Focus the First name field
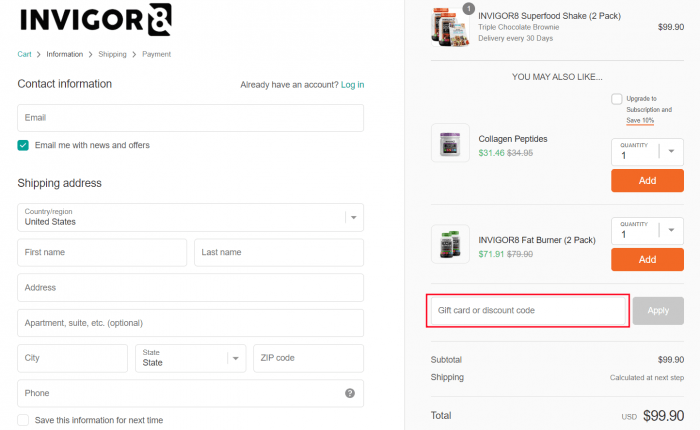The height and width of the screenshot is (430, 700). (x=102, y=252)
